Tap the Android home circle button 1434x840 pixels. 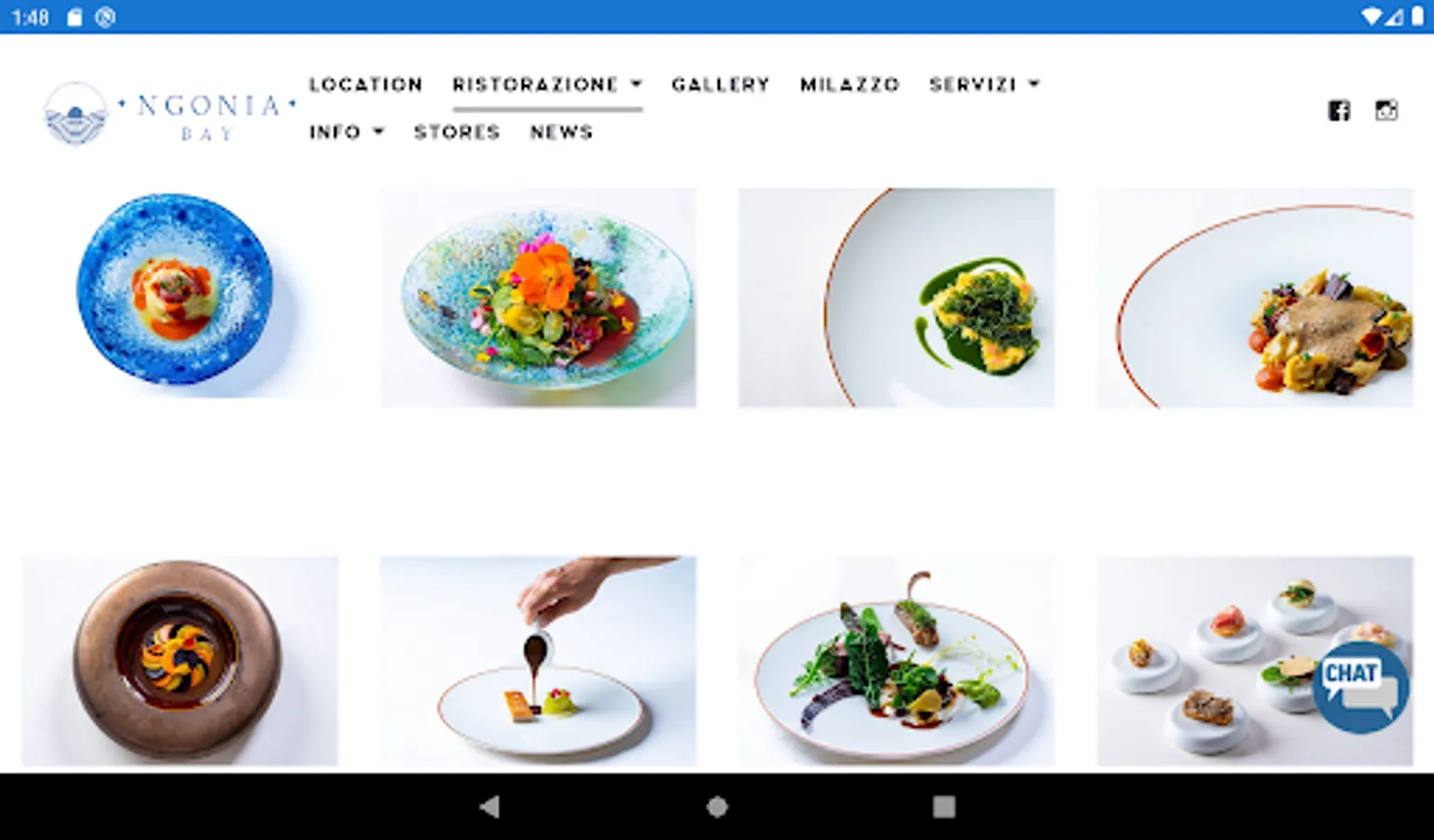[717, 806]
